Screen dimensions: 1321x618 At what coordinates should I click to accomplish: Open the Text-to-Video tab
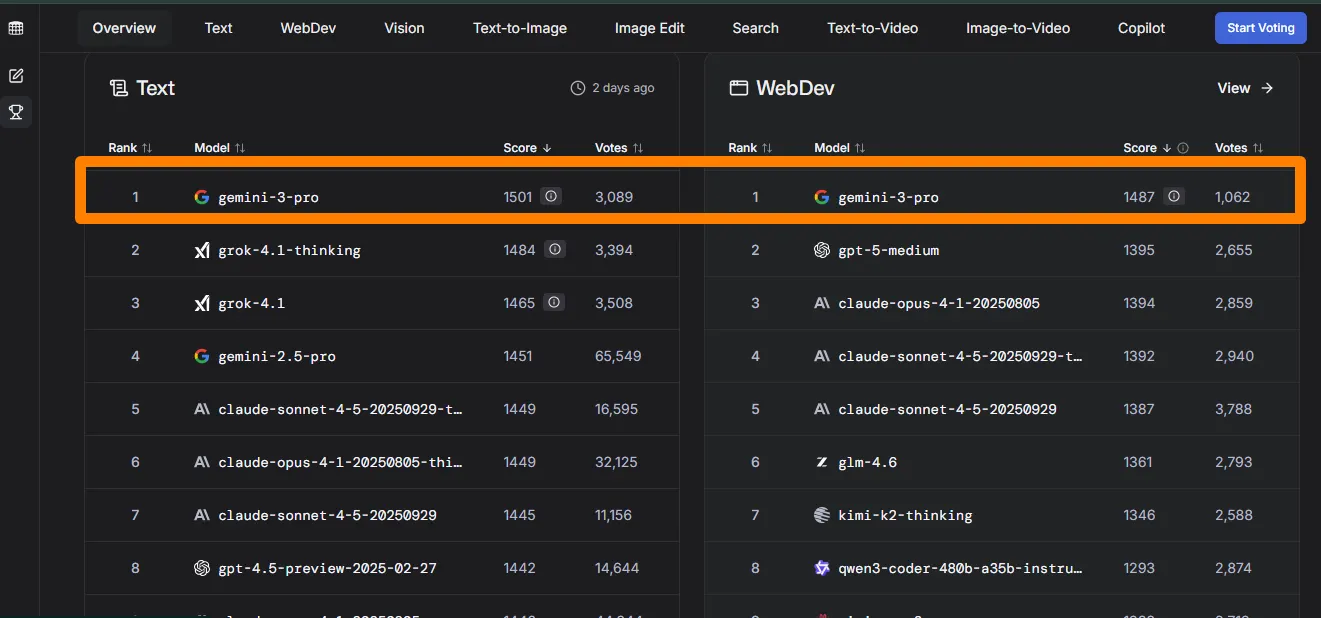872,28
